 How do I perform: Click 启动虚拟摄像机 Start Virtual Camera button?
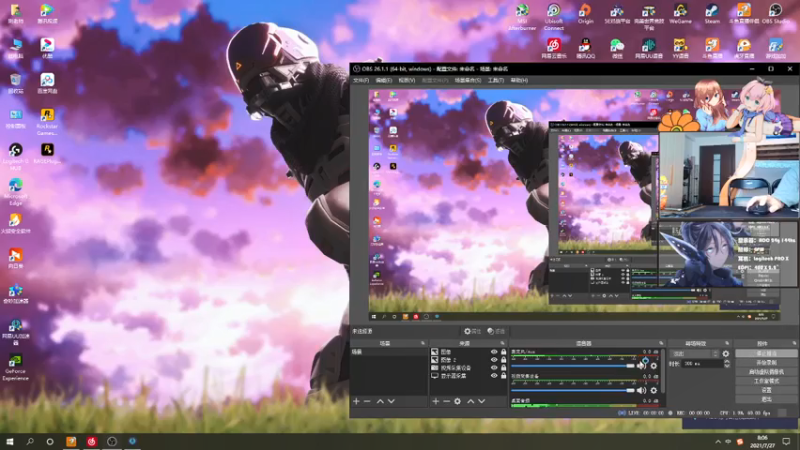point(766,372)
